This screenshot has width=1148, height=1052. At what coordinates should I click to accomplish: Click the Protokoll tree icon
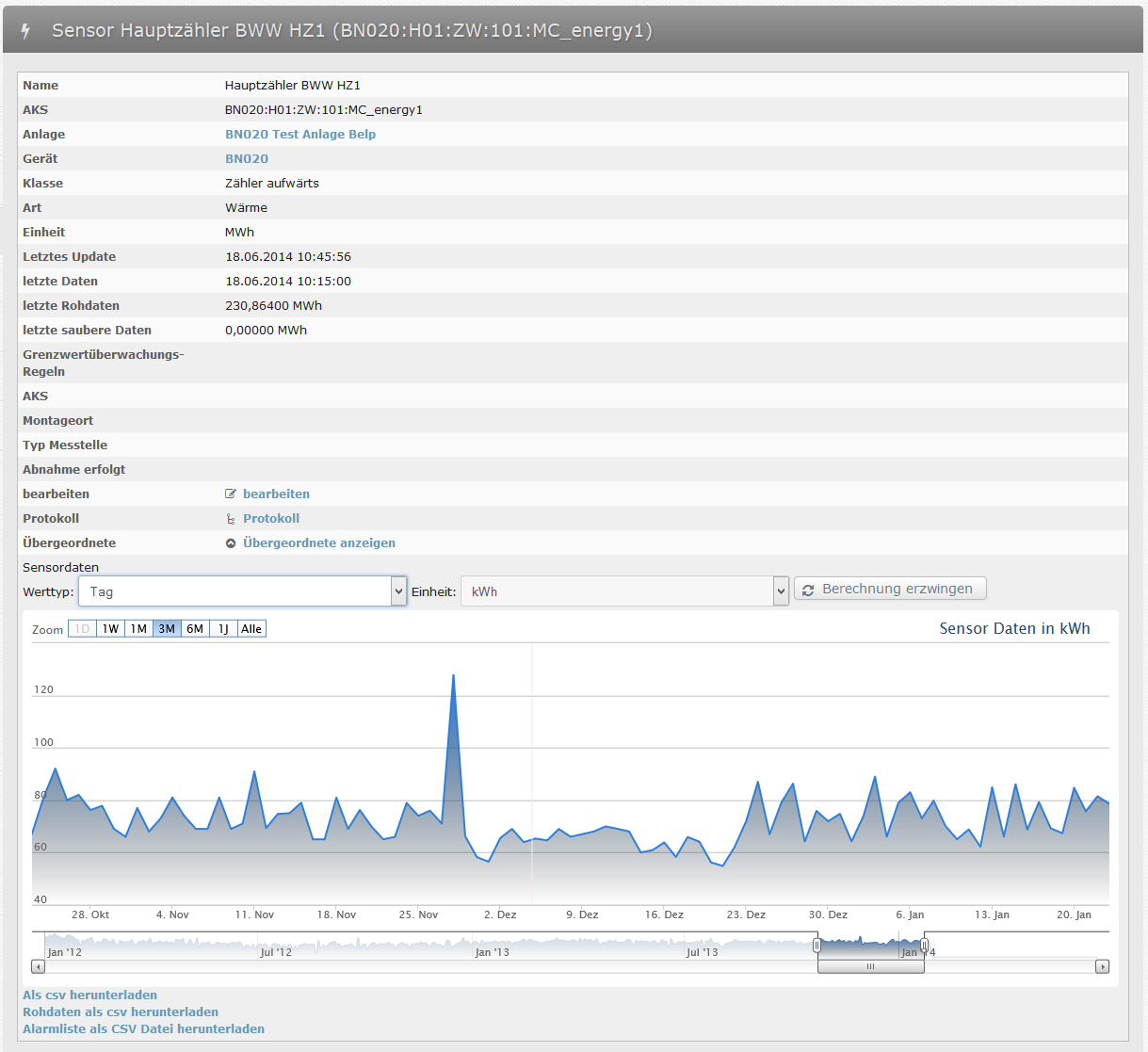click(231, 518)
